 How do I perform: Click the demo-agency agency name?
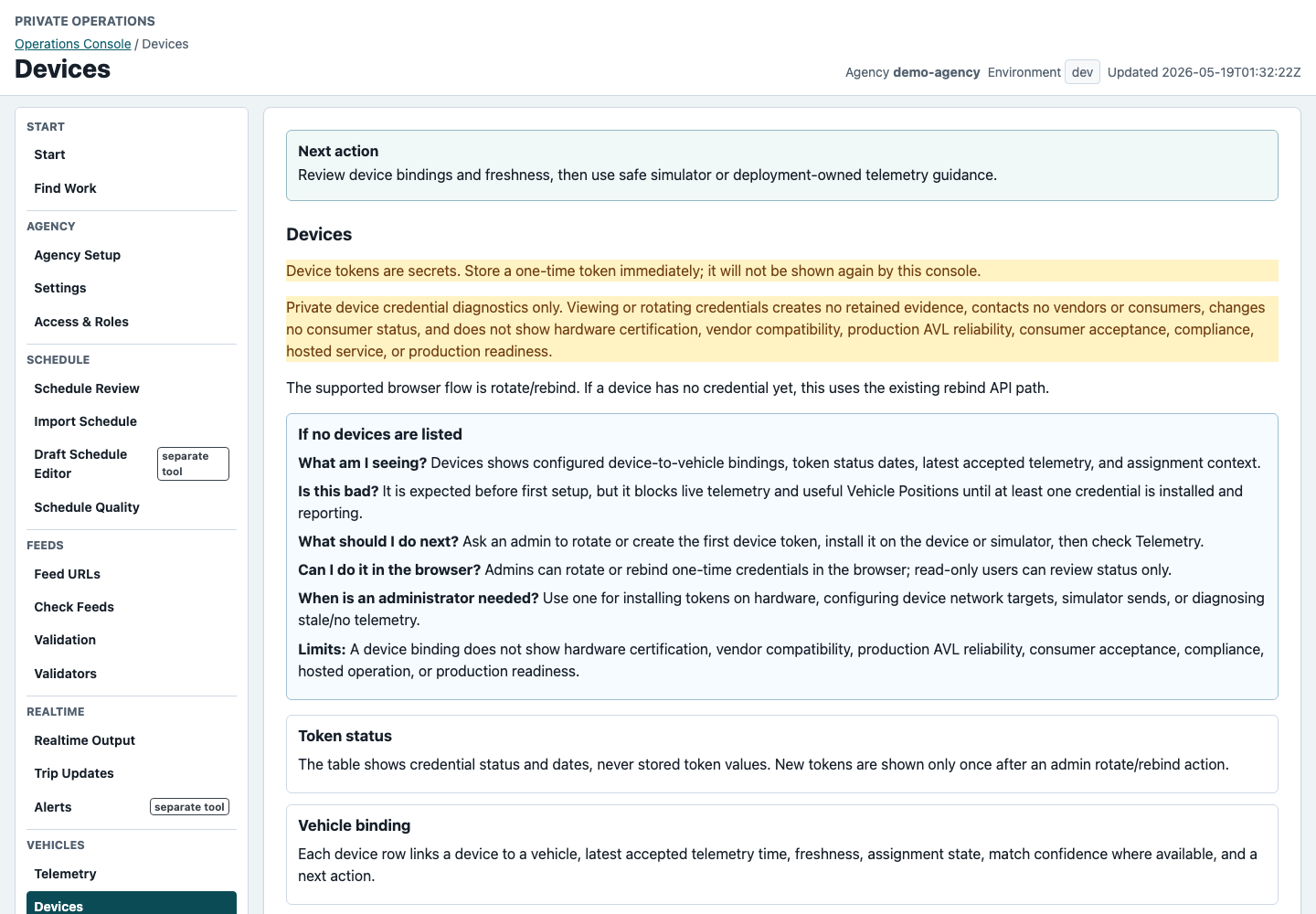point(937,72)
